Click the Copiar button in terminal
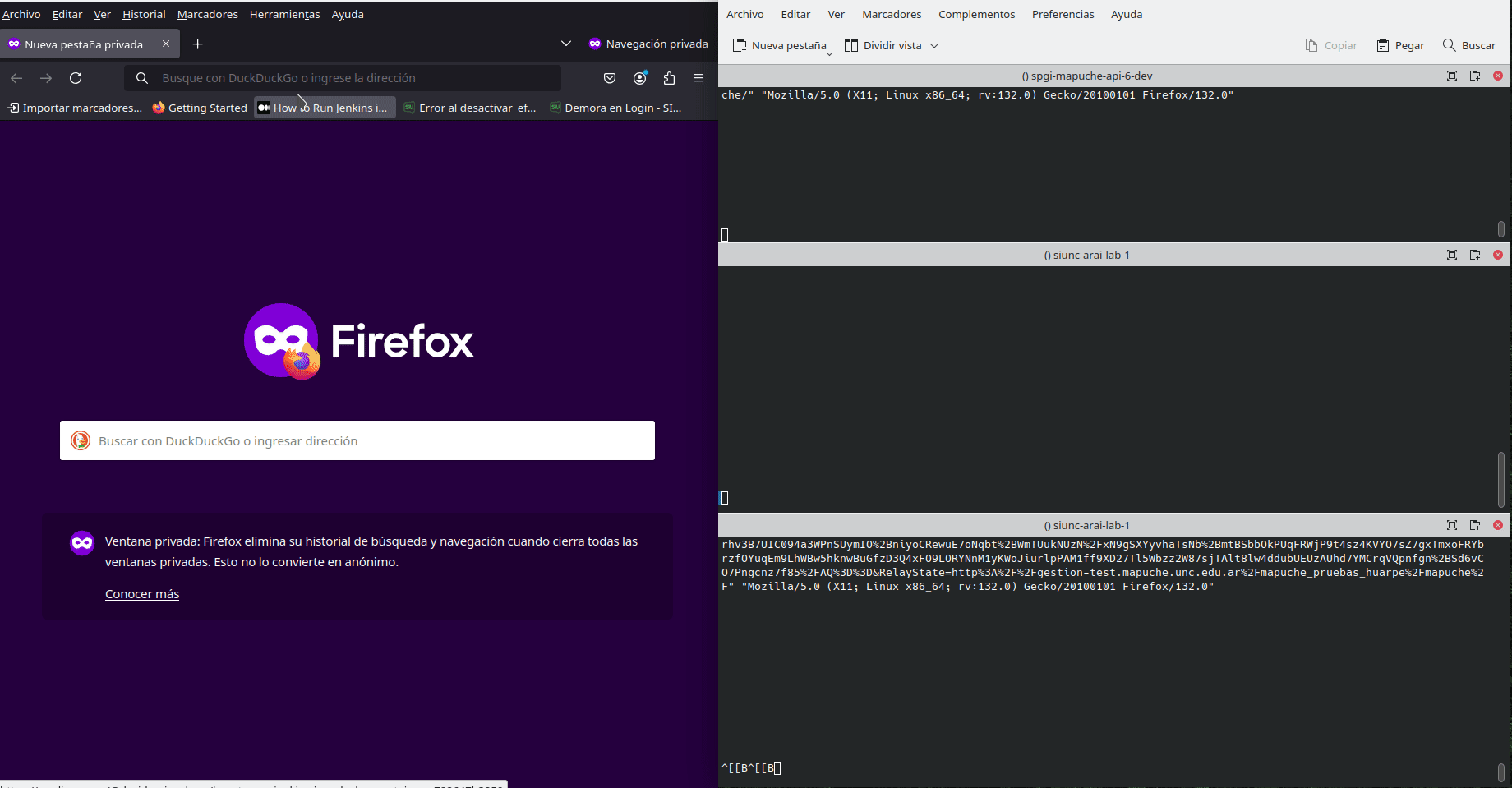 [1331, 45]
